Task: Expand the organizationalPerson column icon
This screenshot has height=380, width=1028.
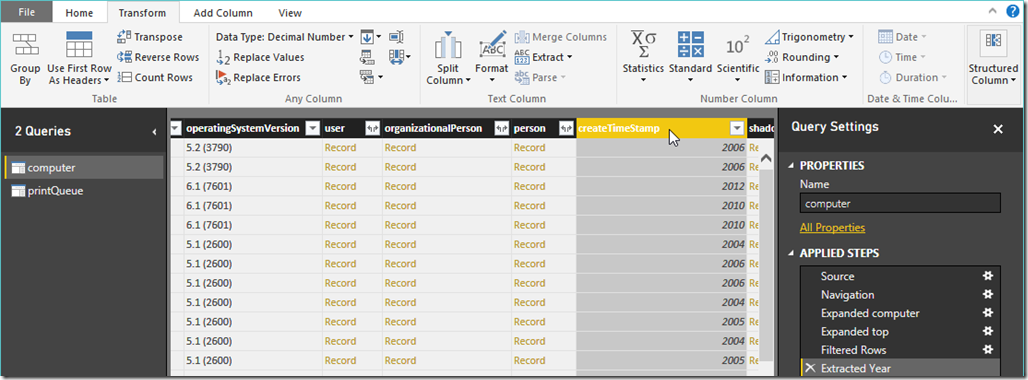Action: 502,128
